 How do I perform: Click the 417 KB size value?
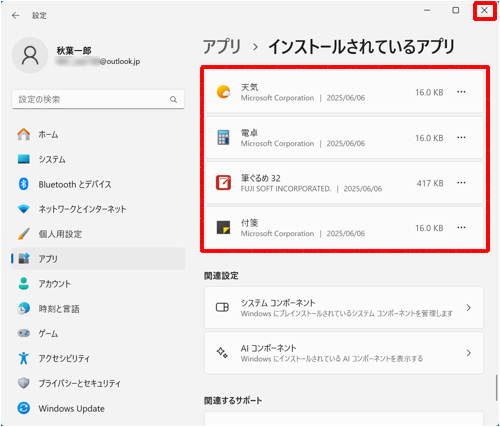click(x=430, y=183)
